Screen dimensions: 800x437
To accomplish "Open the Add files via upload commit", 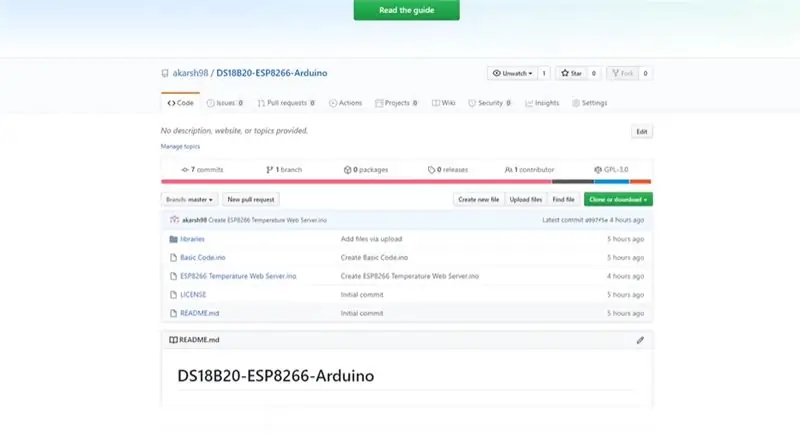I will (371, 239).
